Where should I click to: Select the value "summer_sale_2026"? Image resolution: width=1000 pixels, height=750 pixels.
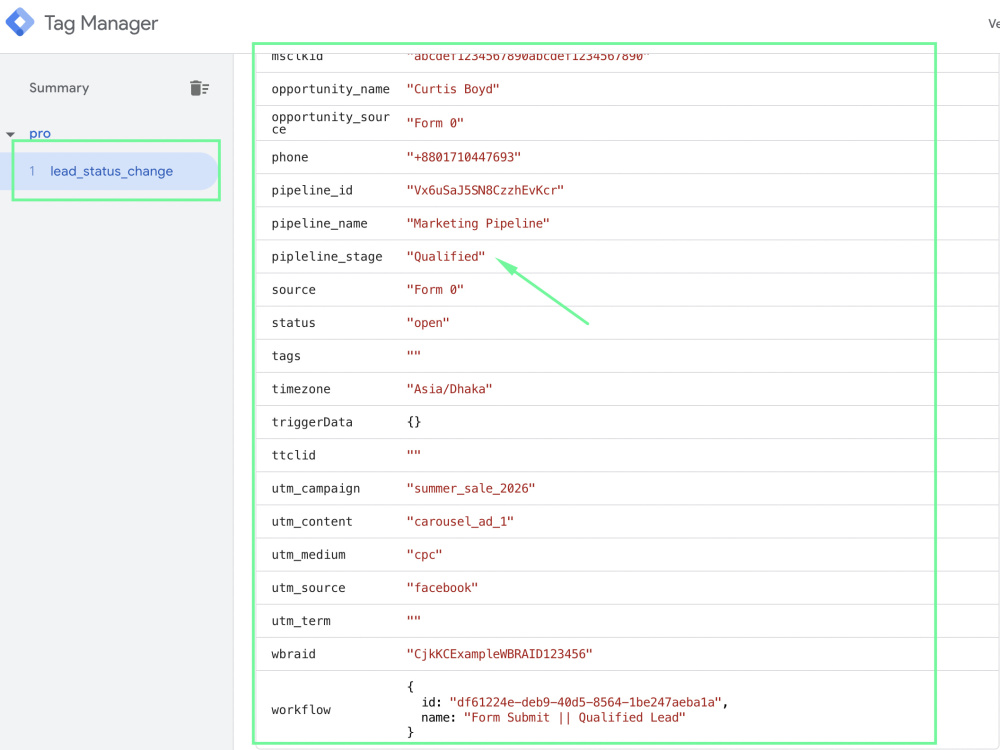(471, 489)
